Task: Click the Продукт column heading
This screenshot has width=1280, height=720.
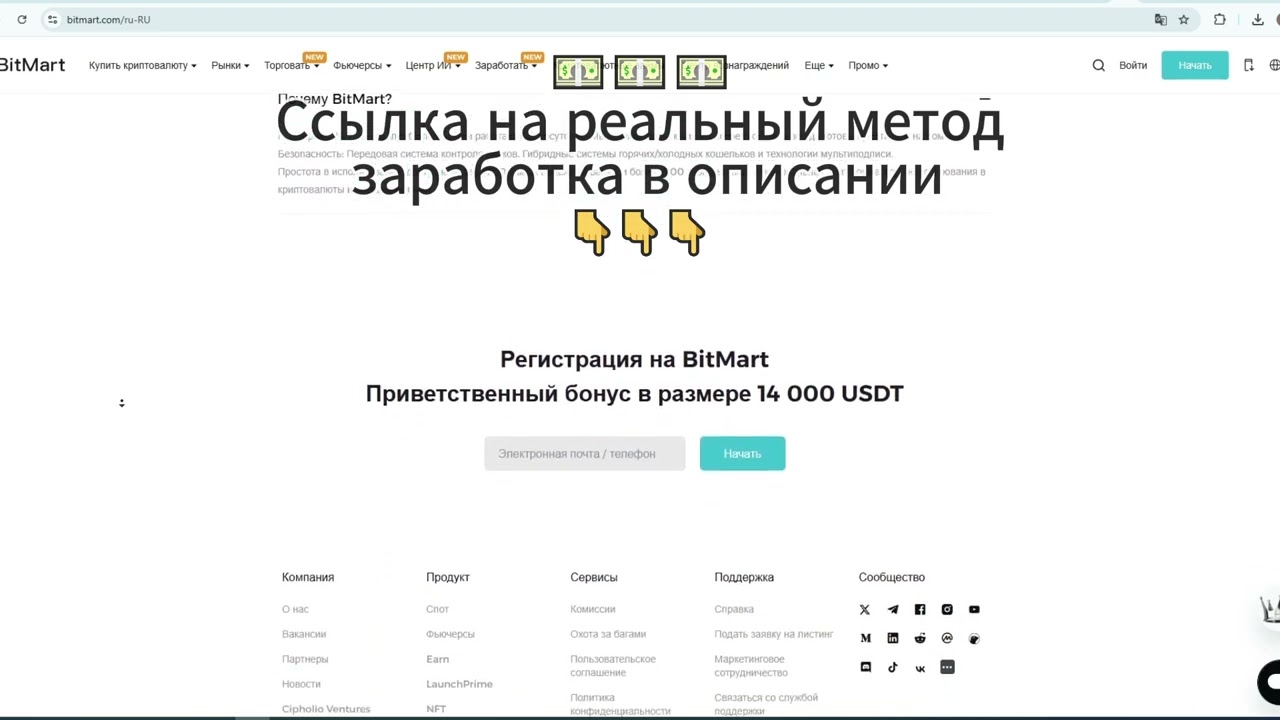Action: click(x=447, y=577)
